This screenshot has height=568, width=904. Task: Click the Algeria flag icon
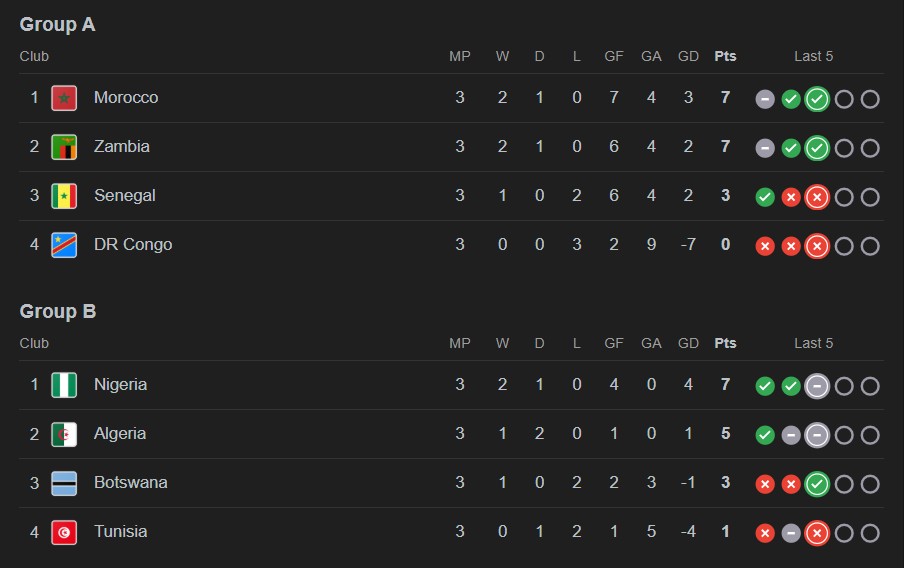click(64, 434)
